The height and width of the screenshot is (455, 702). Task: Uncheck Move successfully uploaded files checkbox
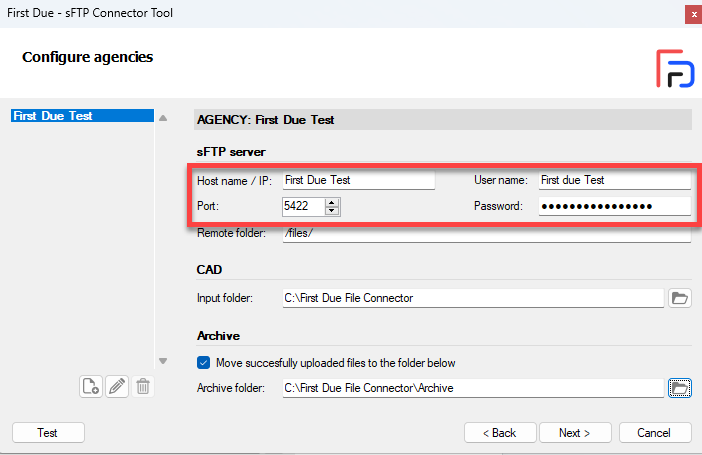203,363
